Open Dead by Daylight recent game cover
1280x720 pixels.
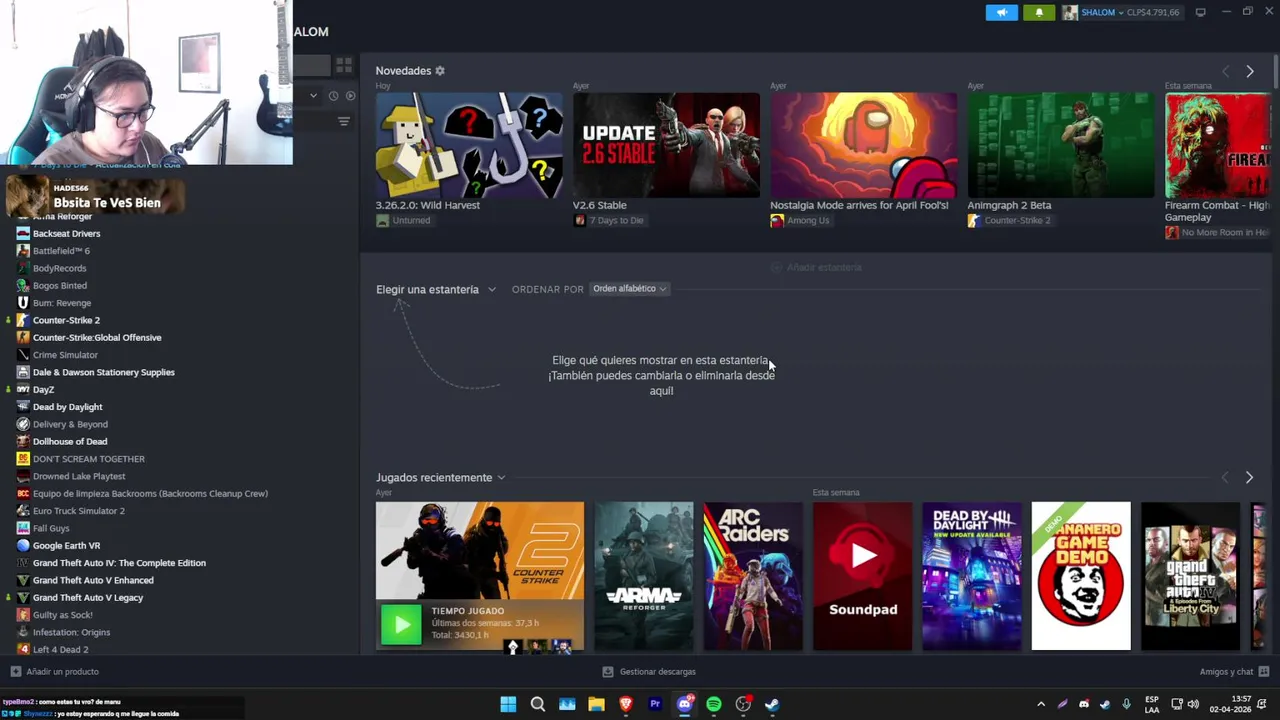click(972, 576)
